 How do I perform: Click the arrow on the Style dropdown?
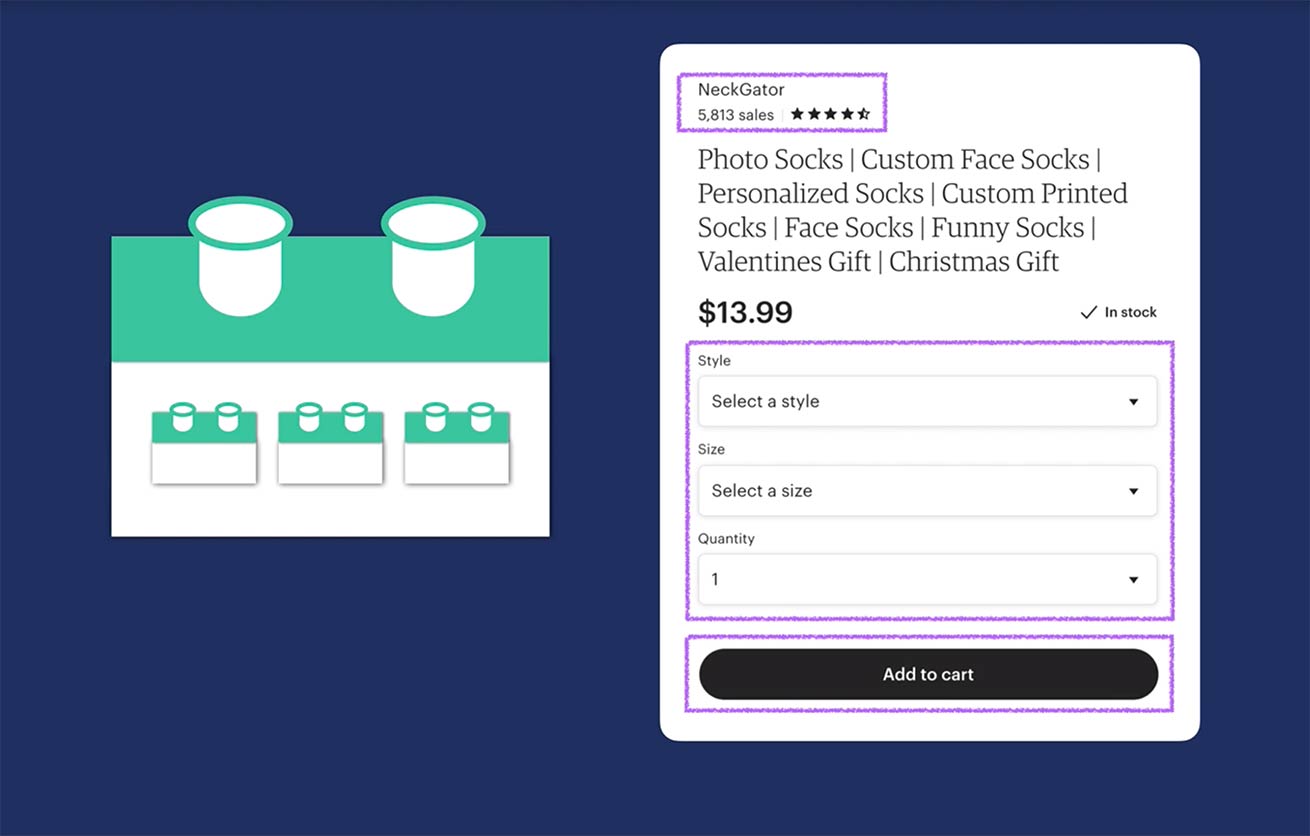tap(1133, 402)
